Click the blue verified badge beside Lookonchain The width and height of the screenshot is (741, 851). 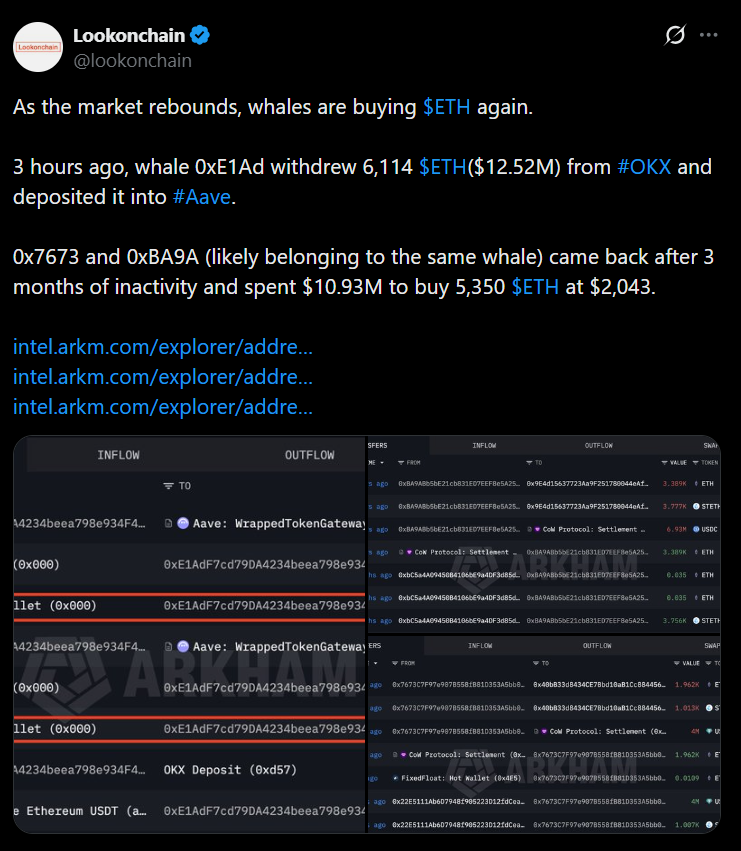(x=201, y=35)
